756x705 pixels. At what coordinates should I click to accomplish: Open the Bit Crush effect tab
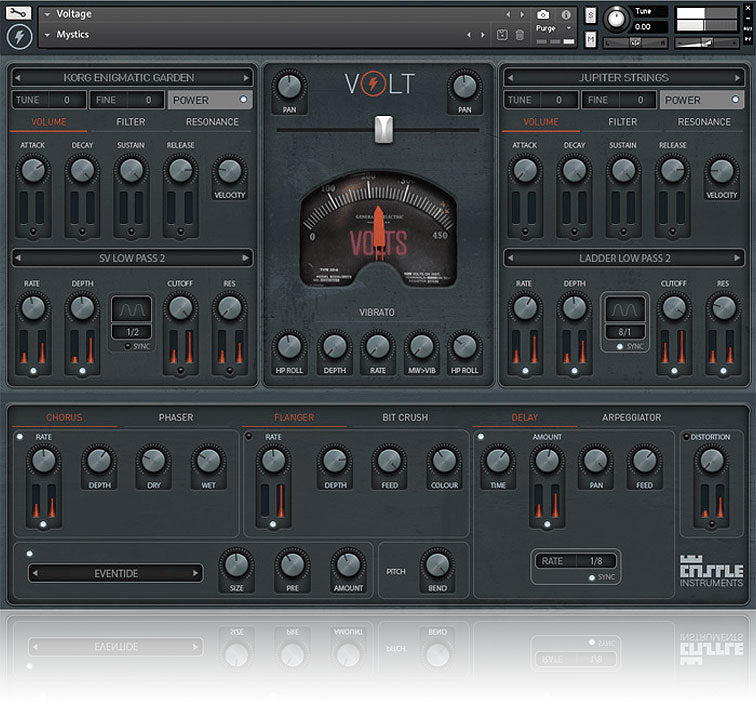405,417
